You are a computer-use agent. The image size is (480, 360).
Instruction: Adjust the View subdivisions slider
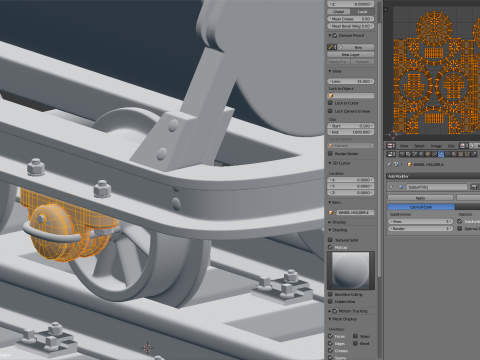point(421,221)
